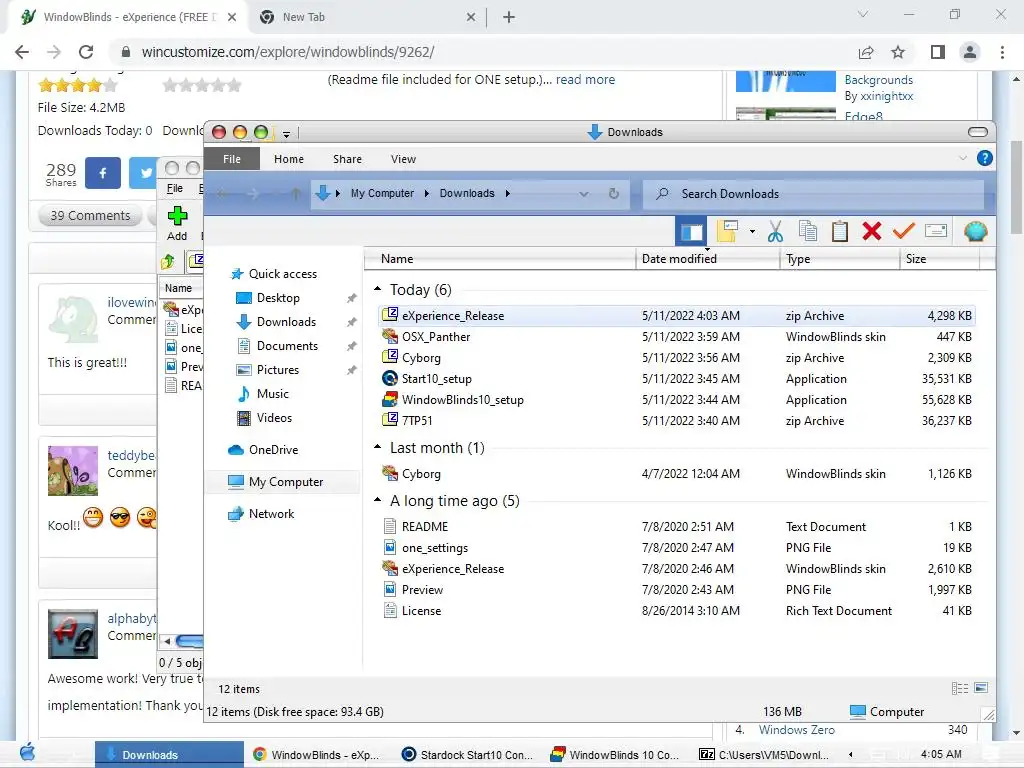Switch to Stardock Start10 taskbar item
This screenshot has width=1024, height=768.
click(468, 755)
